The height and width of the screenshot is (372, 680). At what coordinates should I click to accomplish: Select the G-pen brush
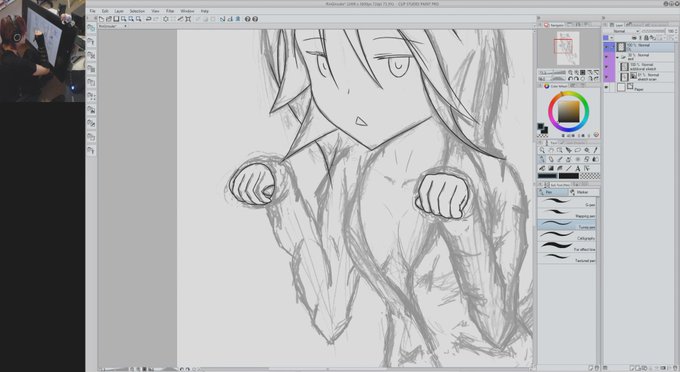[567, 202]
